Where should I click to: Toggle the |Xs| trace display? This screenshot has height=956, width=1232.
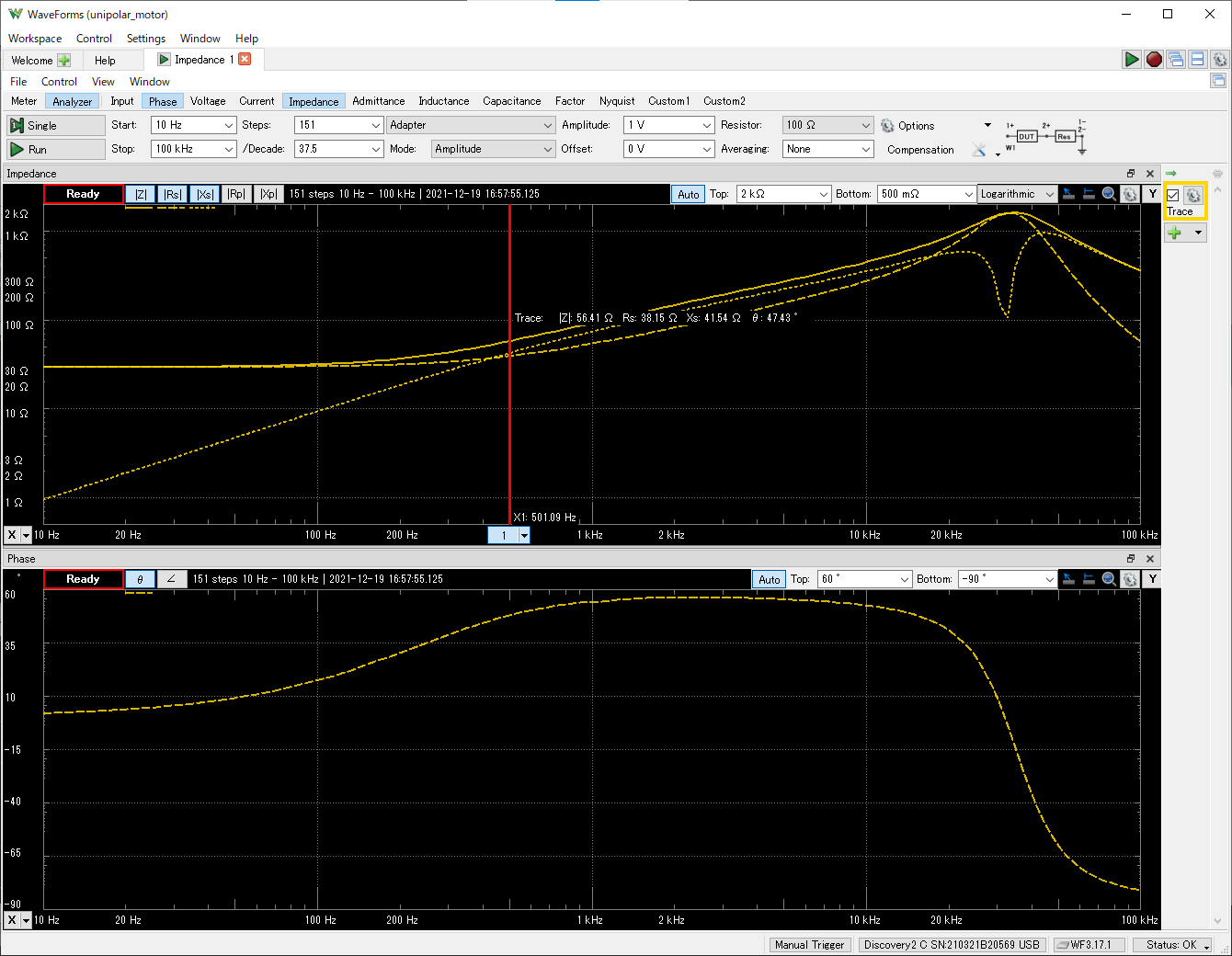204,194
